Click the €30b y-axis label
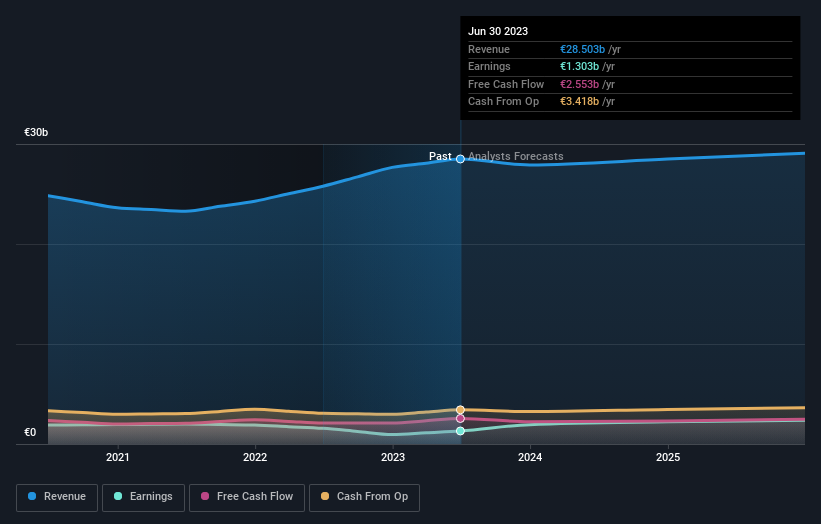The image size is (821, 524). coord(36,132)
